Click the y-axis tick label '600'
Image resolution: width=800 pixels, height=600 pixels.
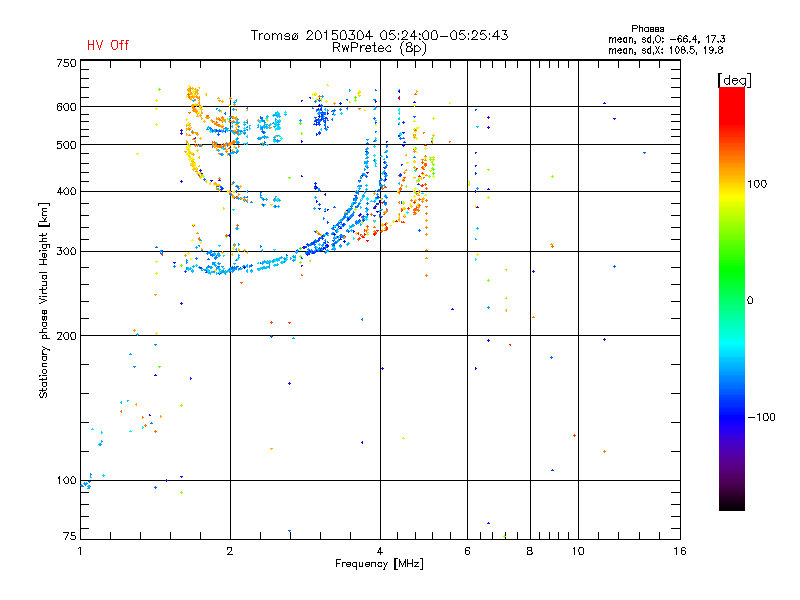pos(66,107)
